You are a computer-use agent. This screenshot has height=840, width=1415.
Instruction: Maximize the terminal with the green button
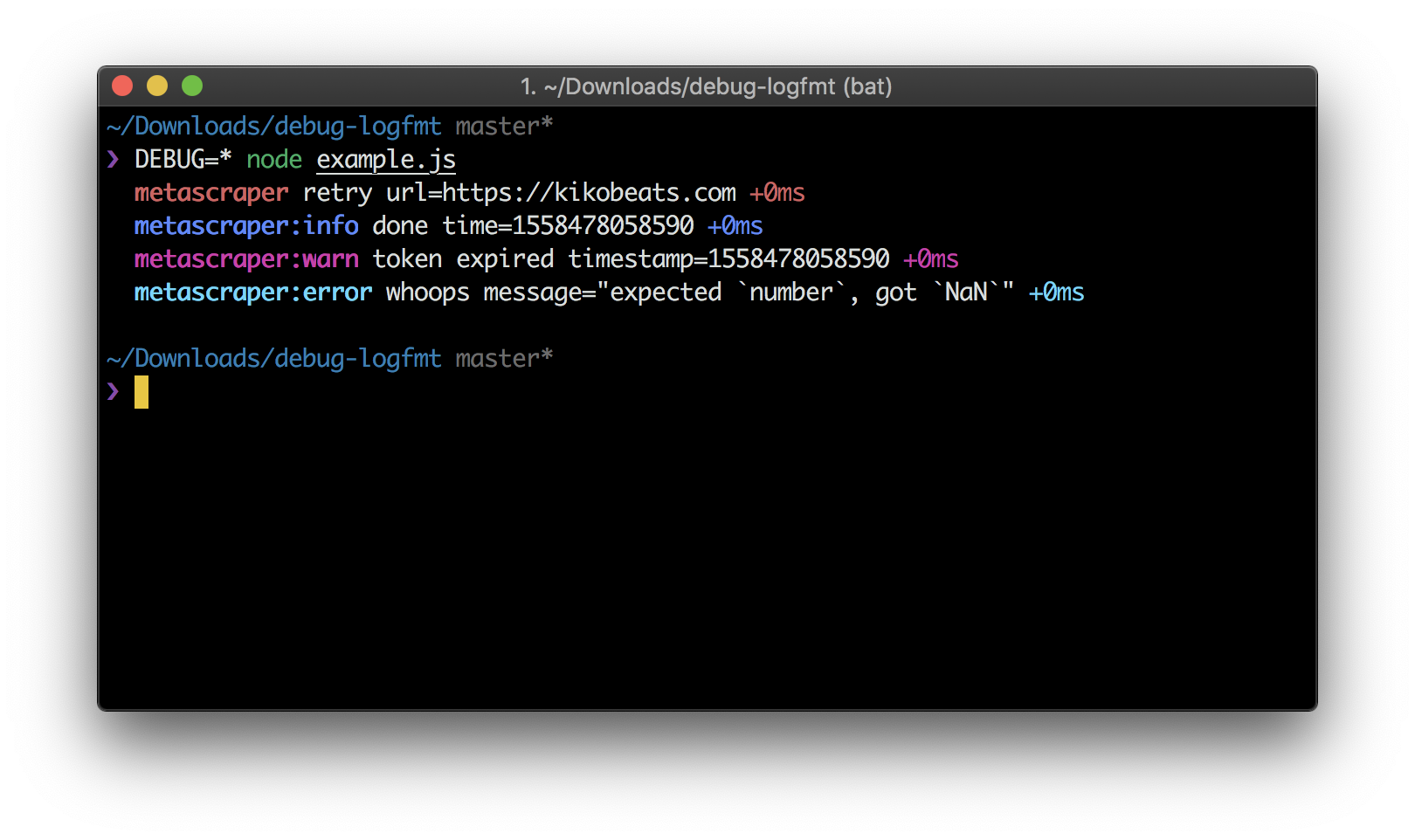192,86
